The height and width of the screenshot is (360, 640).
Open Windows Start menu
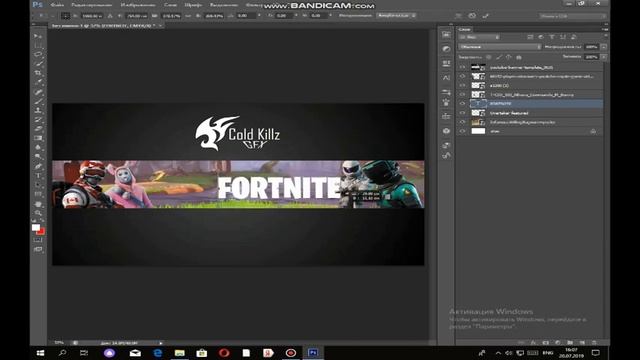click(x=40, y=353)
